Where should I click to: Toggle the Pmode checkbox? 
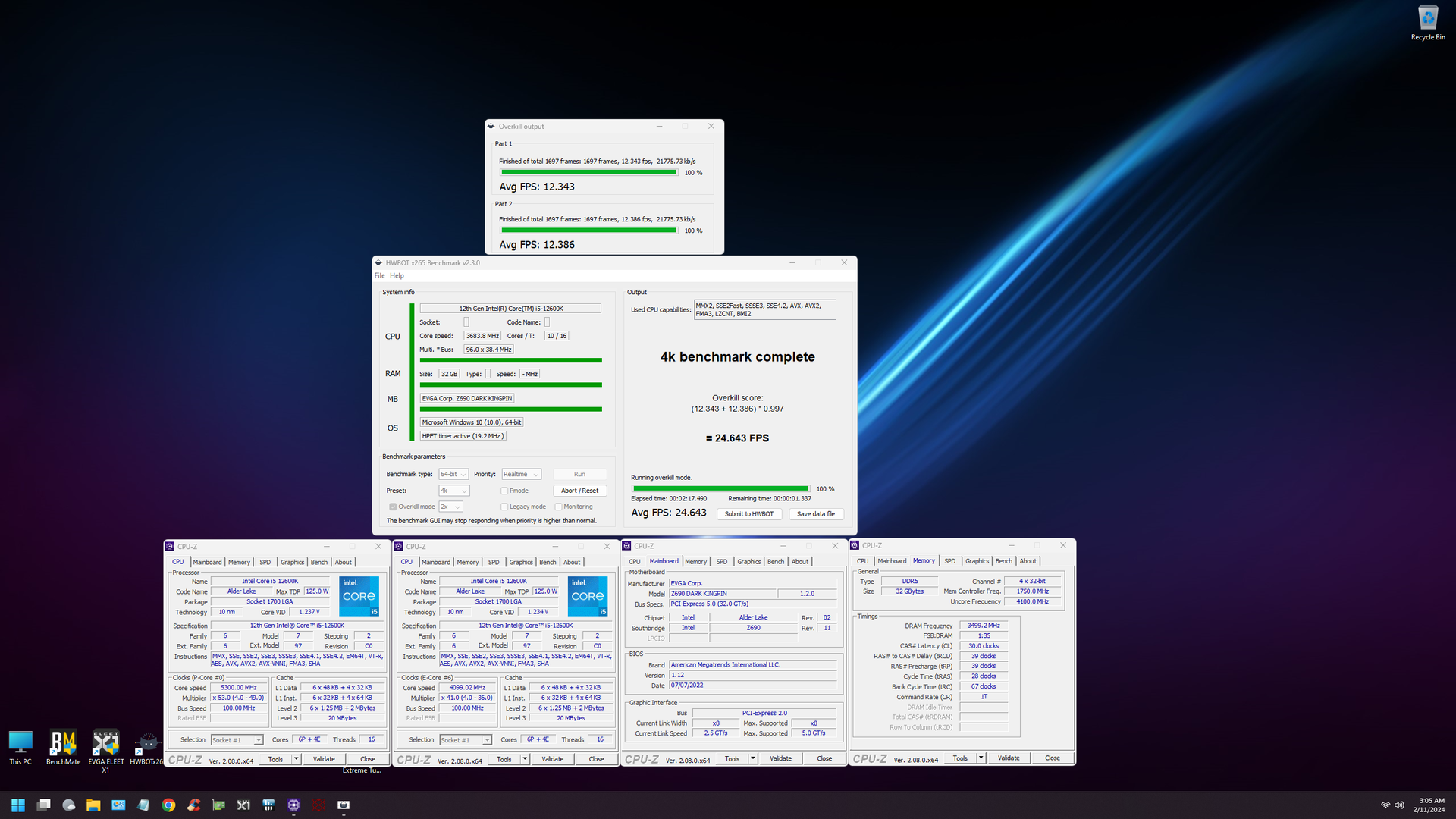click(x=504, y=491)
